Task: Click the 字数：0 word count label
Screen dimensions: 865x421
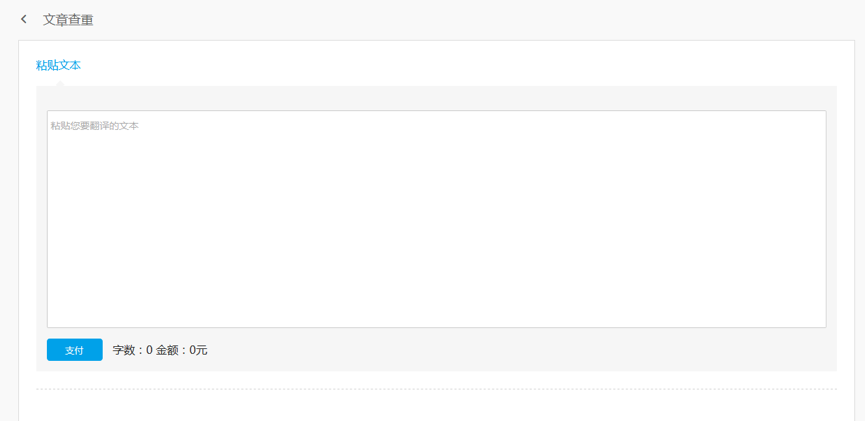Action: click(132, 350)
